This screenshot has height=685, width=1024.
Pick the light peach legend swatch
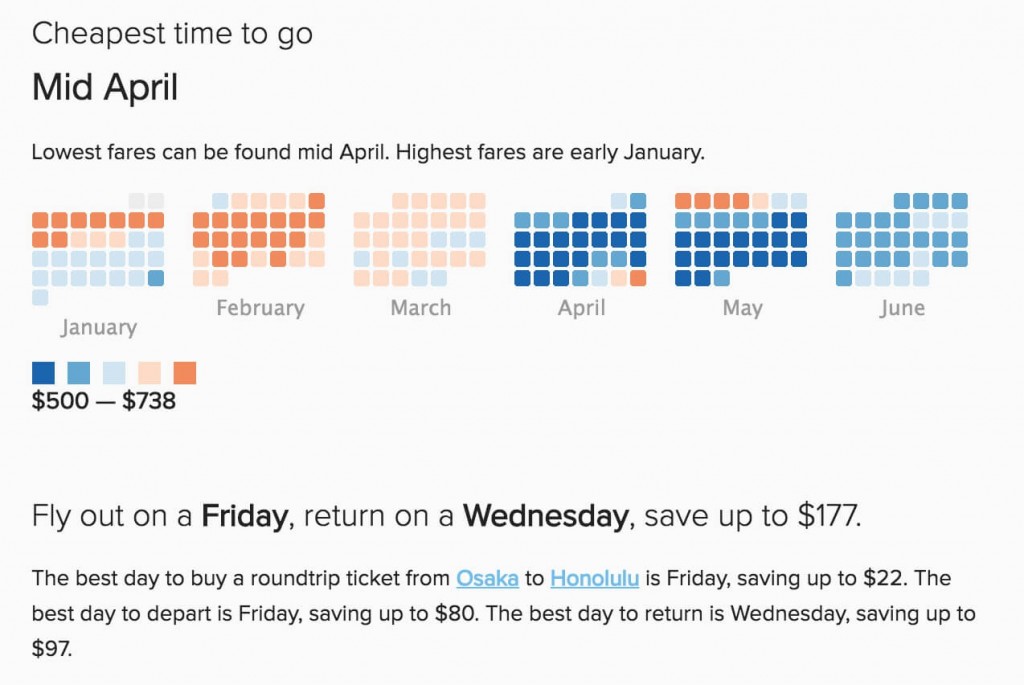click(150, 373)
